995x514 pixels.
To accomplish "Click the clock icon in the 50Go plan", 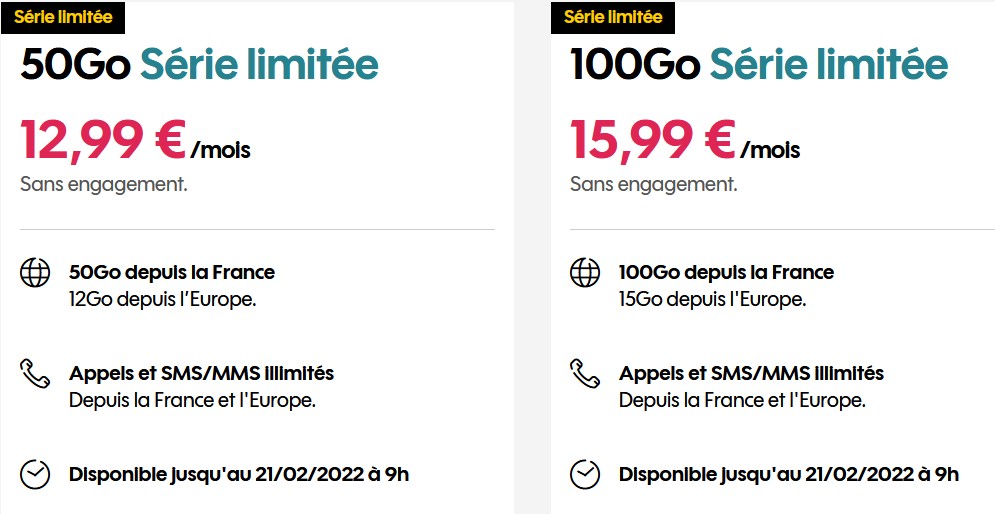I will click(x=35, y=474).
